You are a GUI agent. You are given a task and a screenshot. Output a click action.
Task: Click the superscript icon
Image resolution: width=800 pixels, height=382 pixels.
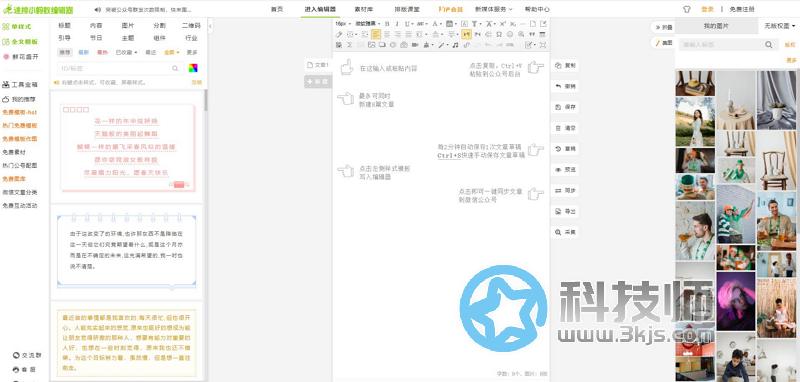(503, 24)
